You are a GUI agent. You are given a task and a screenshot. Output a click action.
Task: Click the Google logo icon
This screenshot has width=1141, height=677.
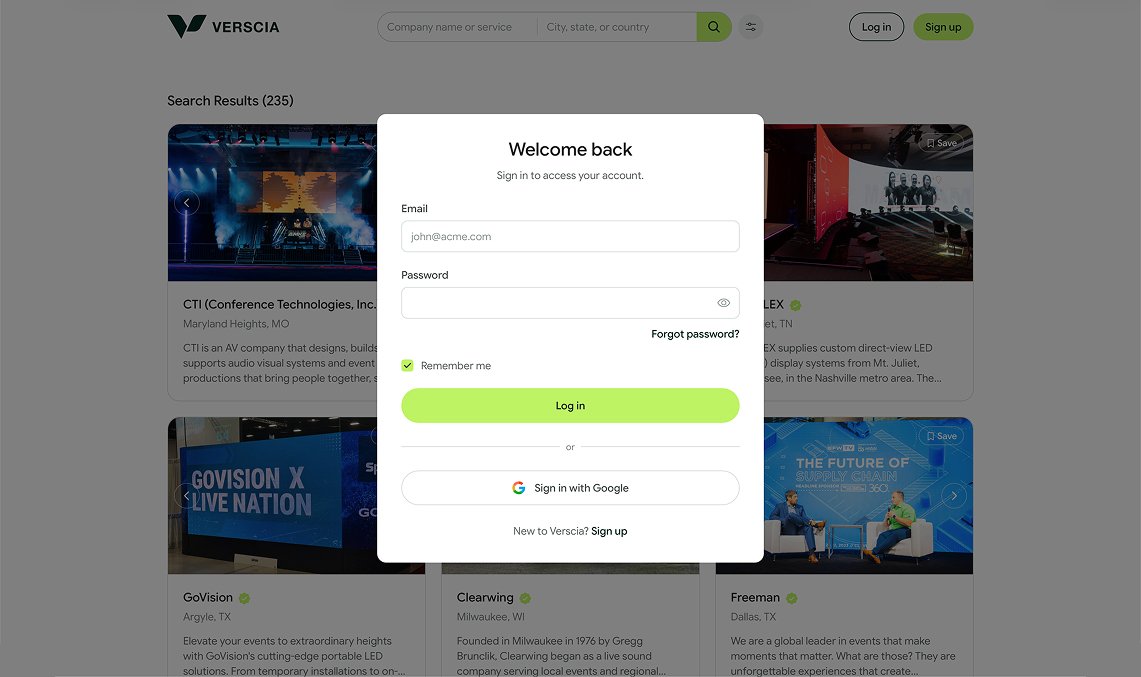[x=519, y=488]
